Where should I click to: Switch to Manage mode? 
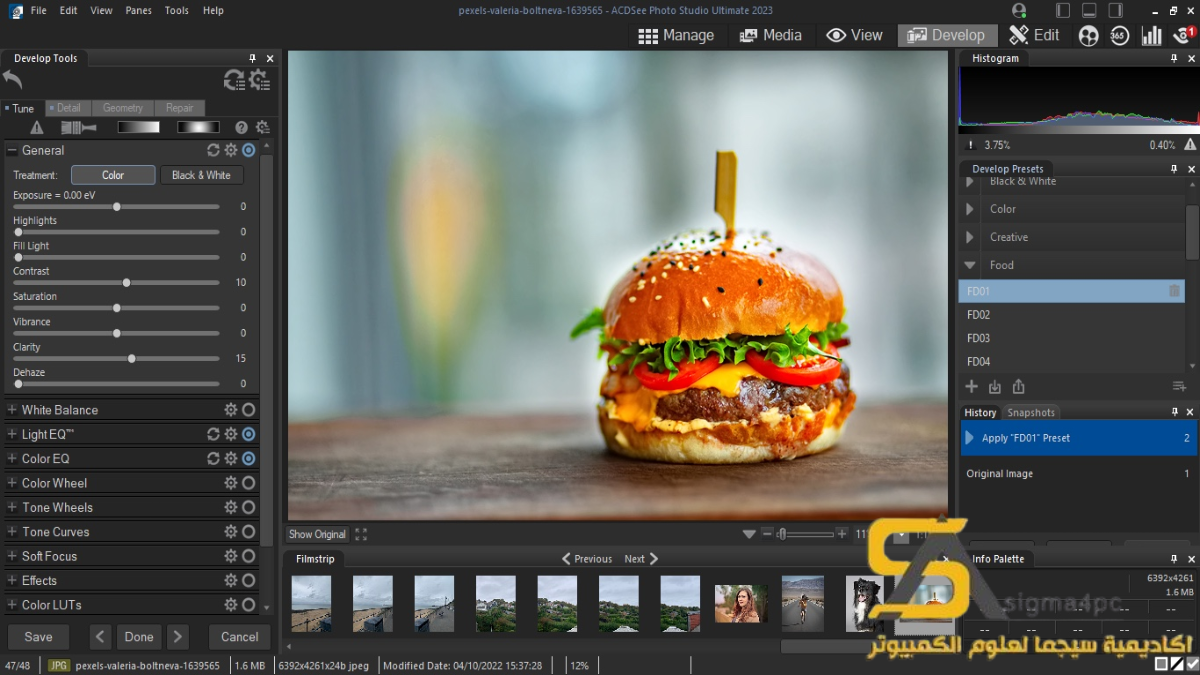(x=676, y=35)
